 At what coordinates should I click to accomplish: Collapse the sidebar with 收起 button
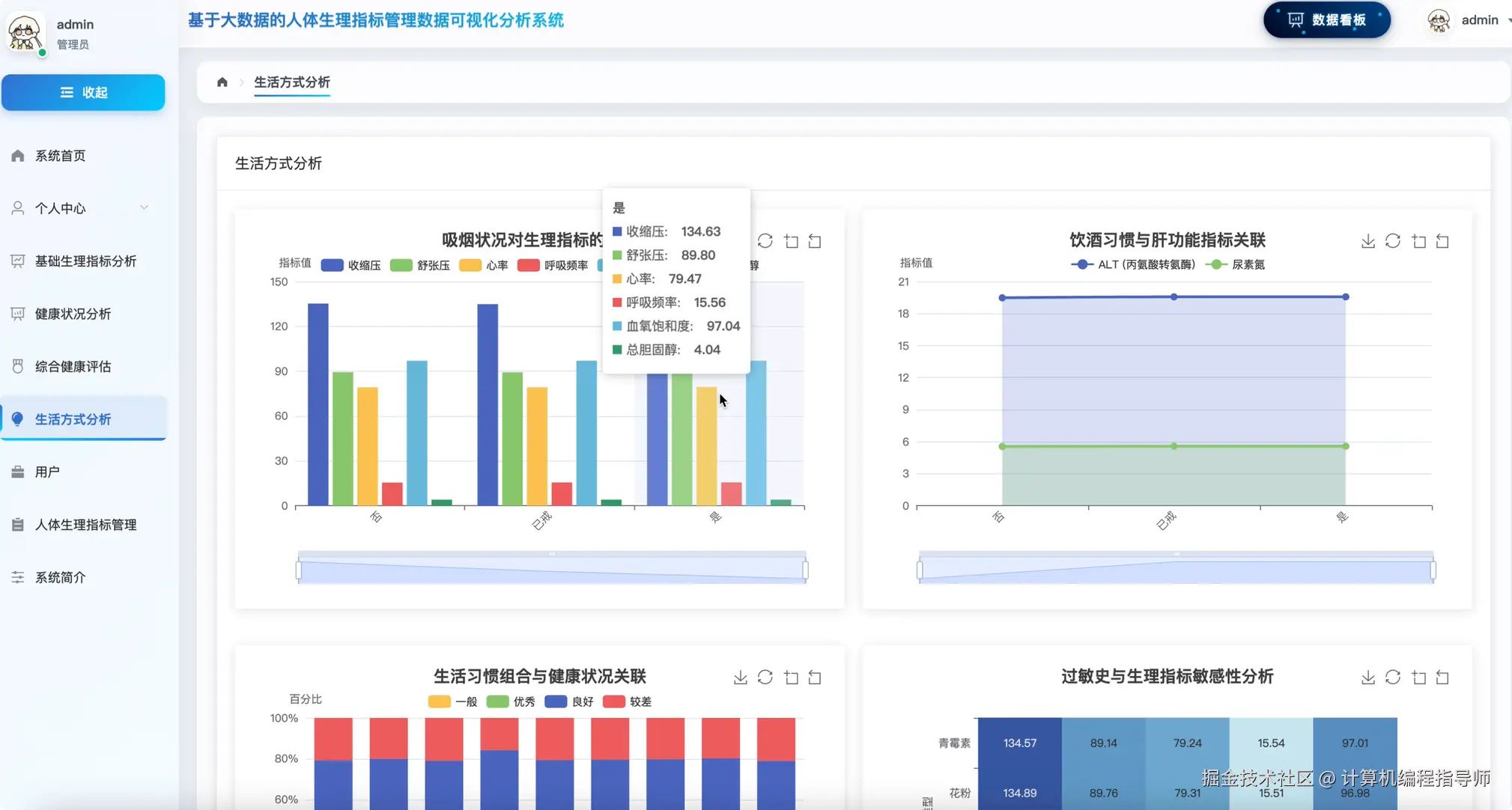pyautogui.click(x=83, y=92)
